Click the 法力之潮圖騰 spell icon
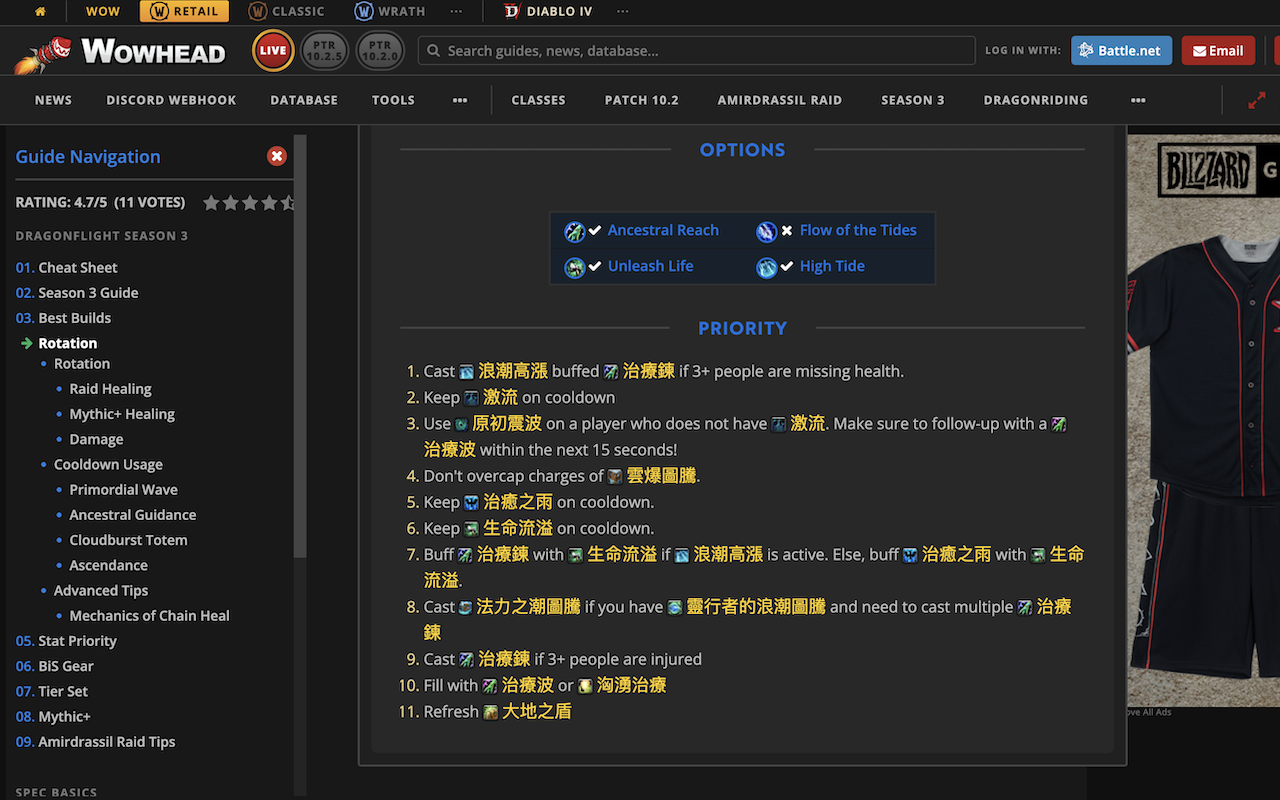Screen dimensions: 1280x800 pyautogui.click(x=465, y=607)
